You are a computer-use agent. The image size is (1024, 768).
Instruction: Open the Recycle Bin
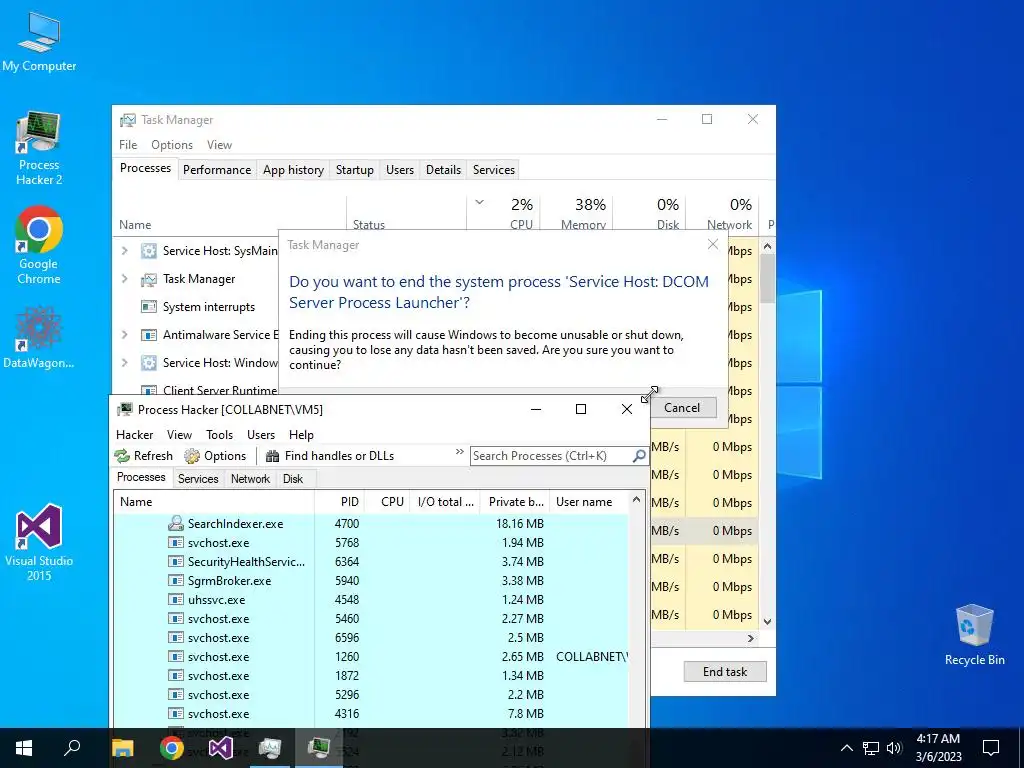[x=974, y=635]
